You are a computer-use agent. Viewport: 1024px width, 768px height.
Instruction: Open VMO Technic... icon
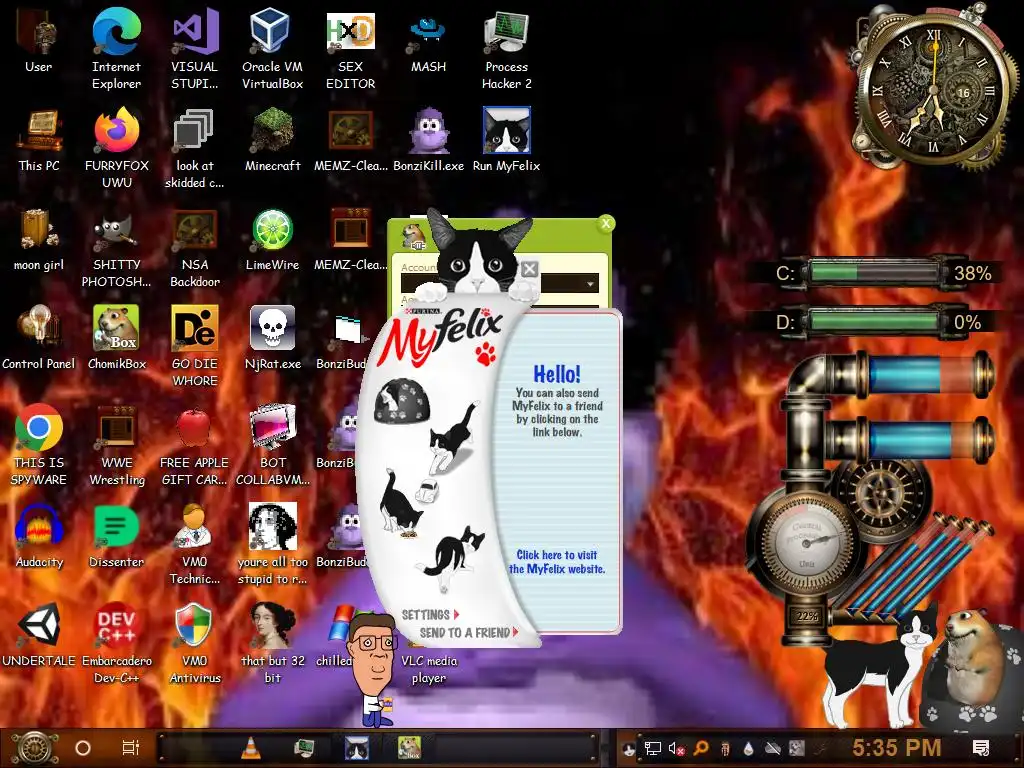point(194,526)
